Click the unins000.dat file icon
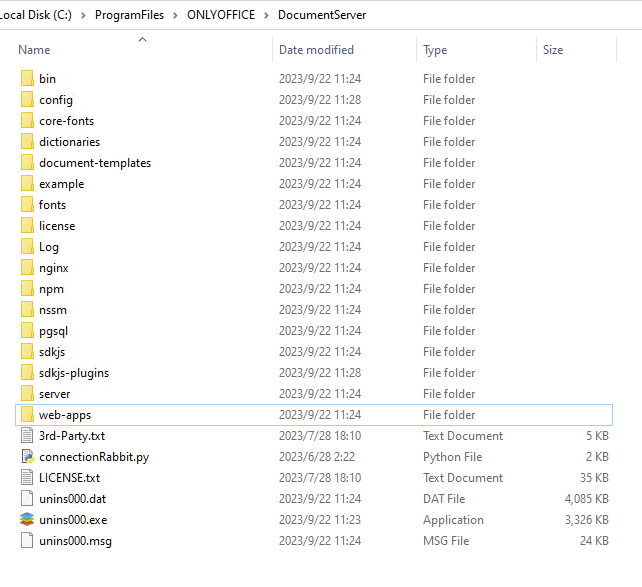Screen dimensions: 642x587 [x=27, y=499]
